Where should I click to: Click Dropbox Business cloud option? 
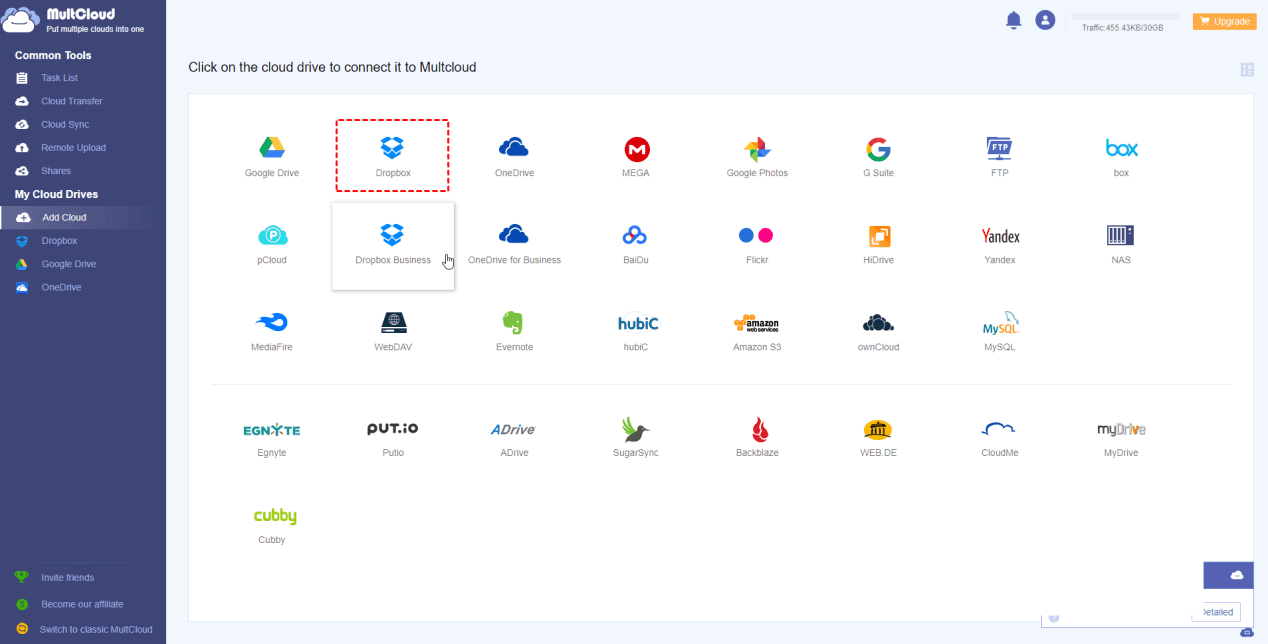click(x=393, y=246)
